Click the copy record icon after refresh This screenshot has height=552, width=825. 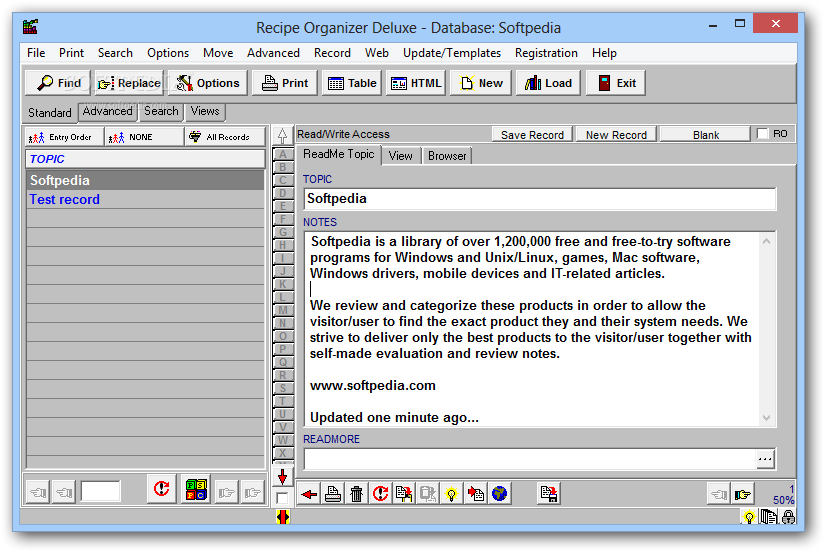point(404,494)
